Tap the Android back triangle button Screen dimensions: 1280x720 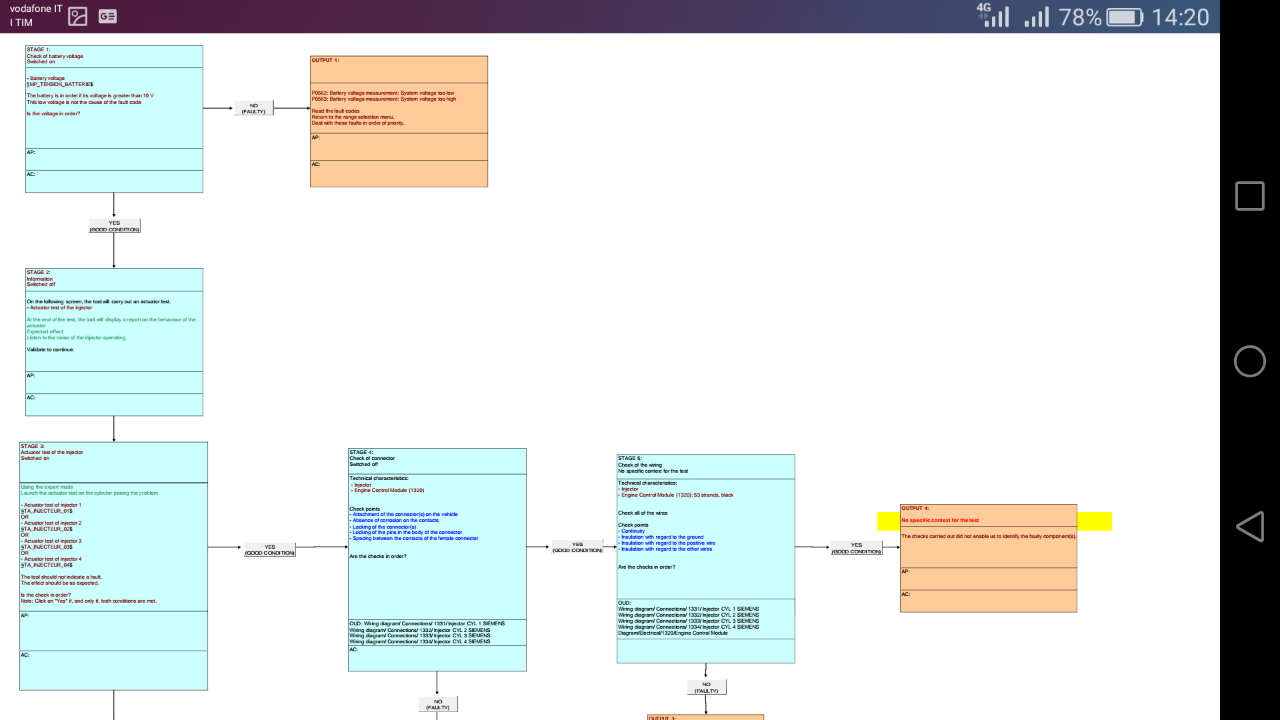point(1249,526)
